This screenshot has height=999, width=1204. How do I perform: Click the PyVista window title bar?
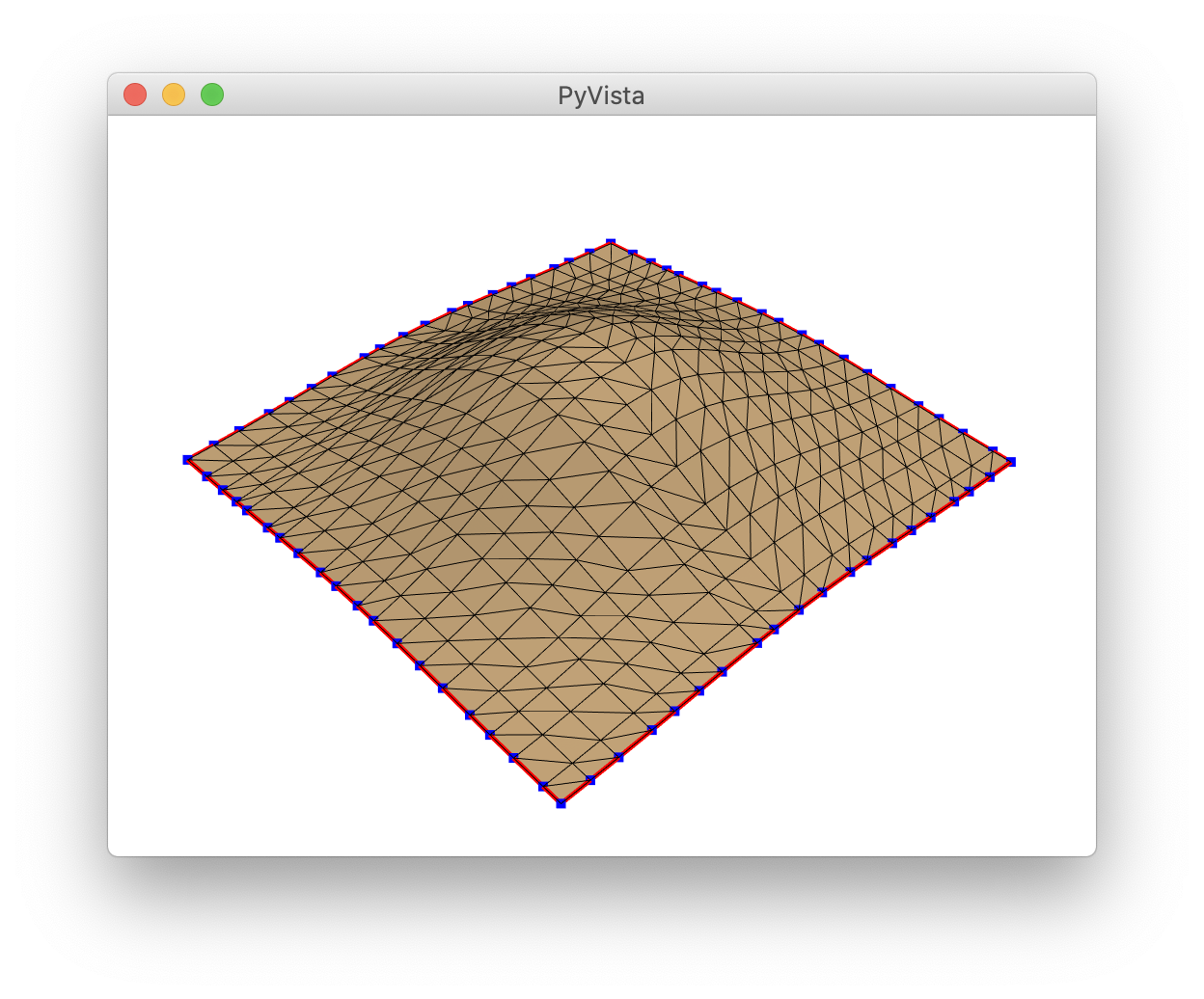[602, 94]
